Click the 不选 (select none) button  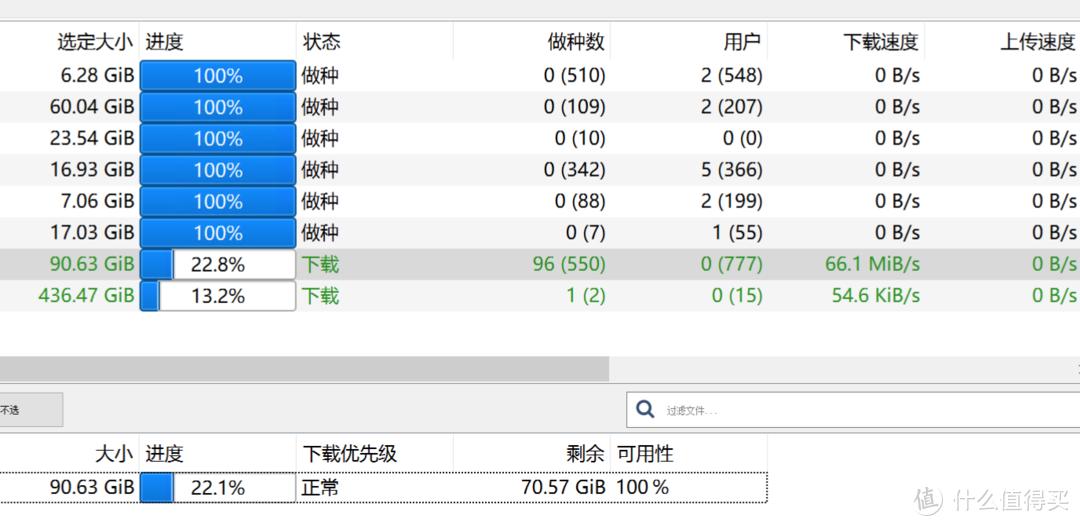[x=30, y=410]
